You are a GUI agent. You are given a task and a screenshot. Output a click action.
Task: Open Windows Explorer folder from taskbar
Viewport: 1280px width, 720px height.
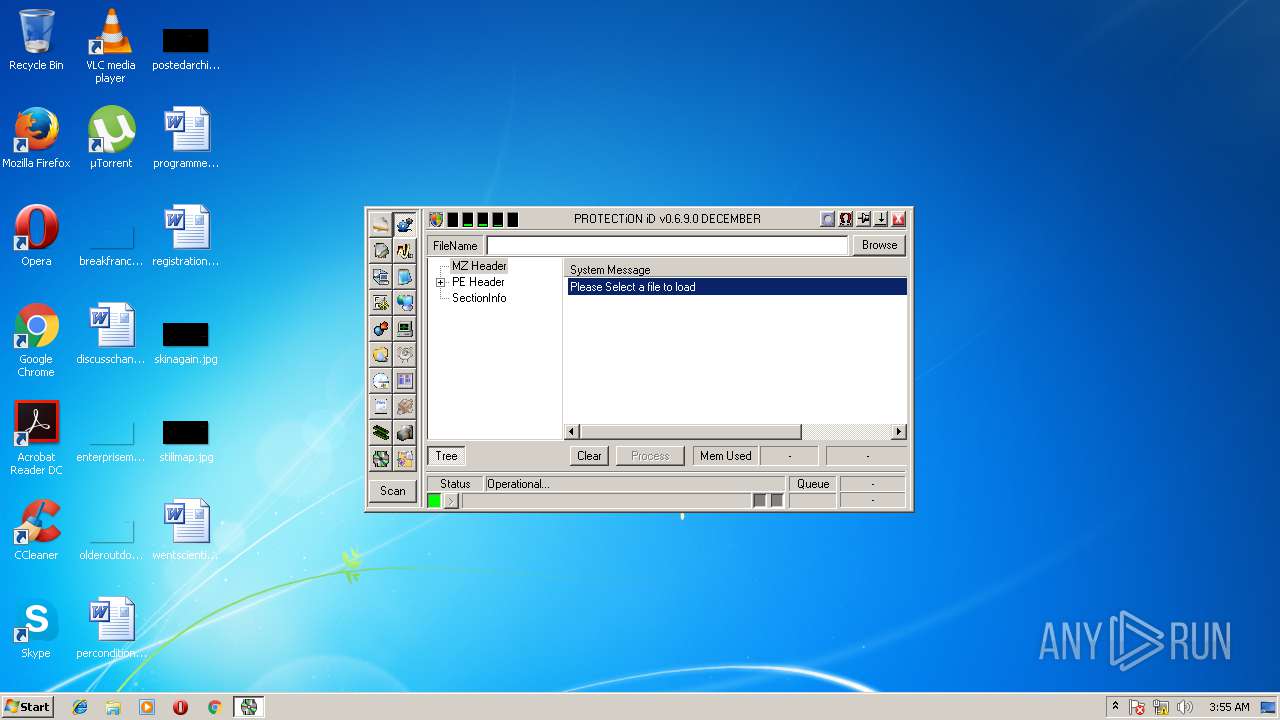point(113,707)
